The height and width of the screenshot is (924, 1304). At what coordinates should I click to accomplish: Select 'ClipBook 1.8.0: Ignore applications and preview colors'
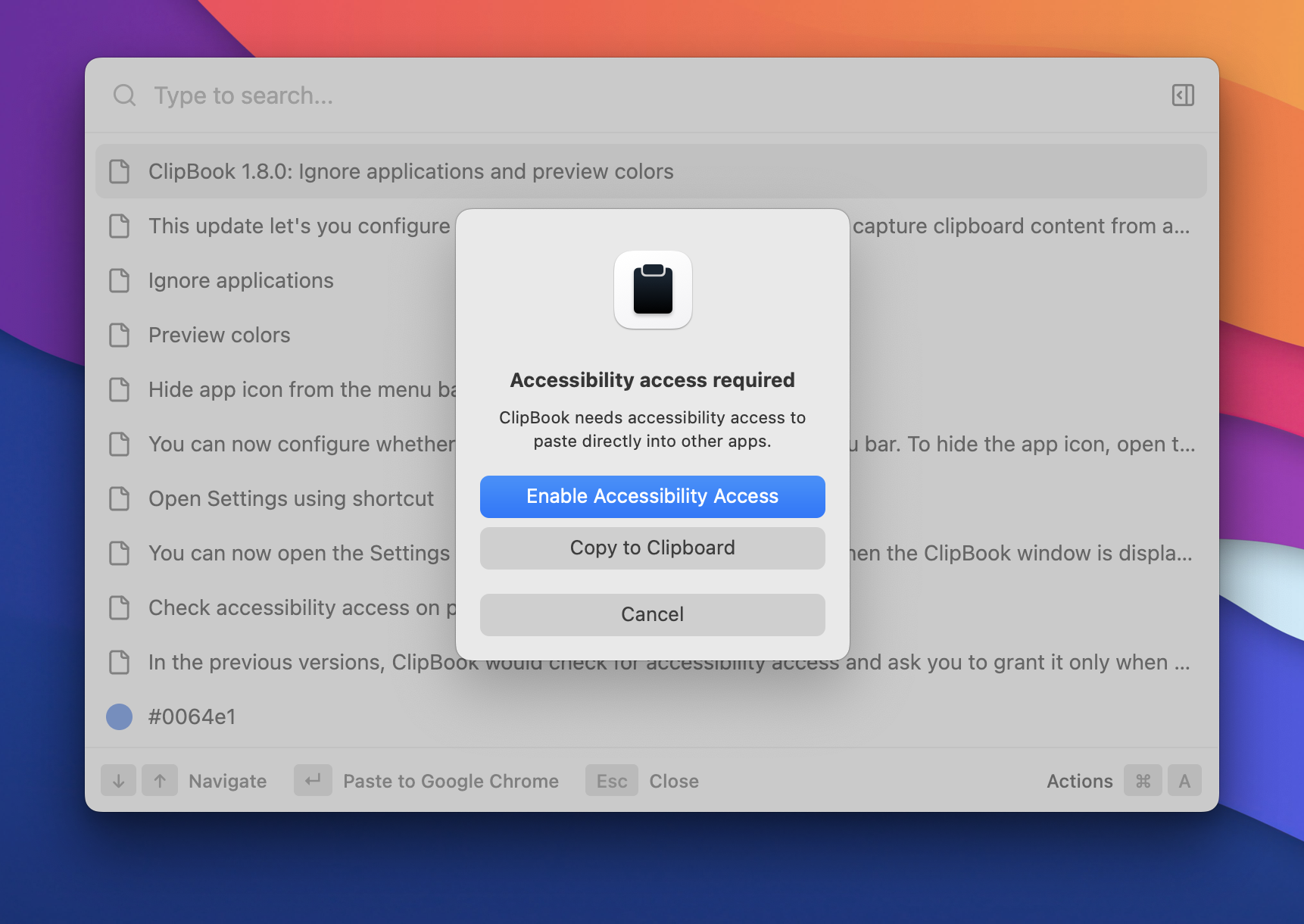[x=651, y=171]
